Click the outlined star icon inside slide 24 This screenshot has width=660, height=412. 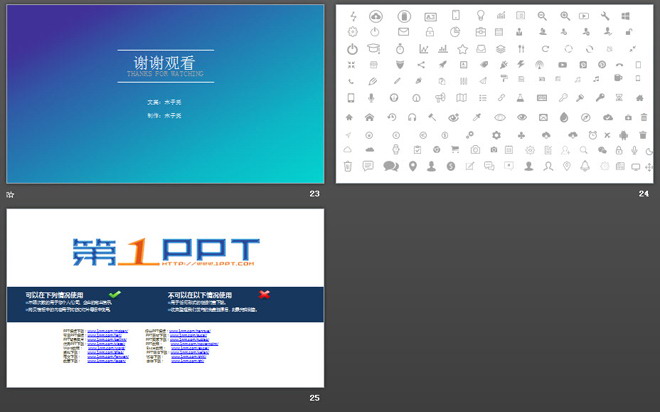pyautogui.click(x=463, y=49)
